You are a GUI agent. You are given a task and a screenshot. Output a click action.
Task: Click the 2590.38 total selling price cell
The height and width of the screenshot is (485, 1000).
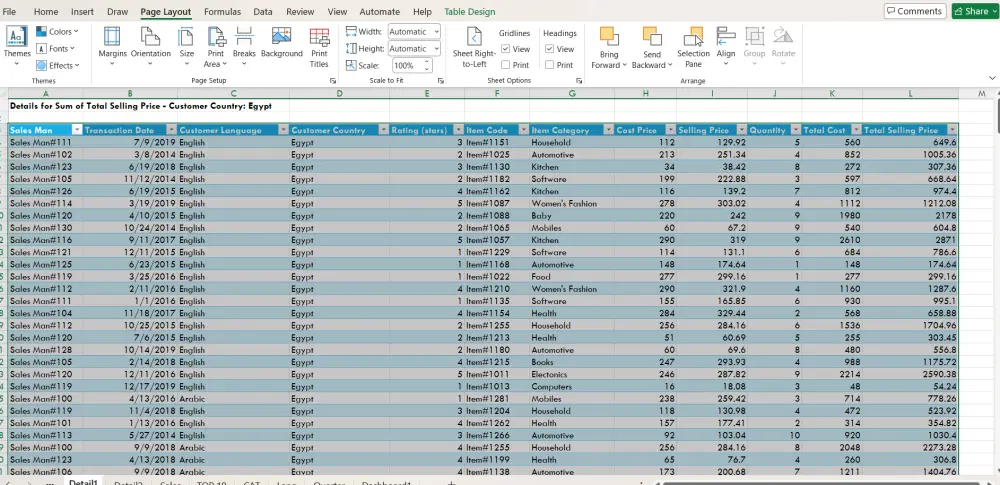pos(910,375)
